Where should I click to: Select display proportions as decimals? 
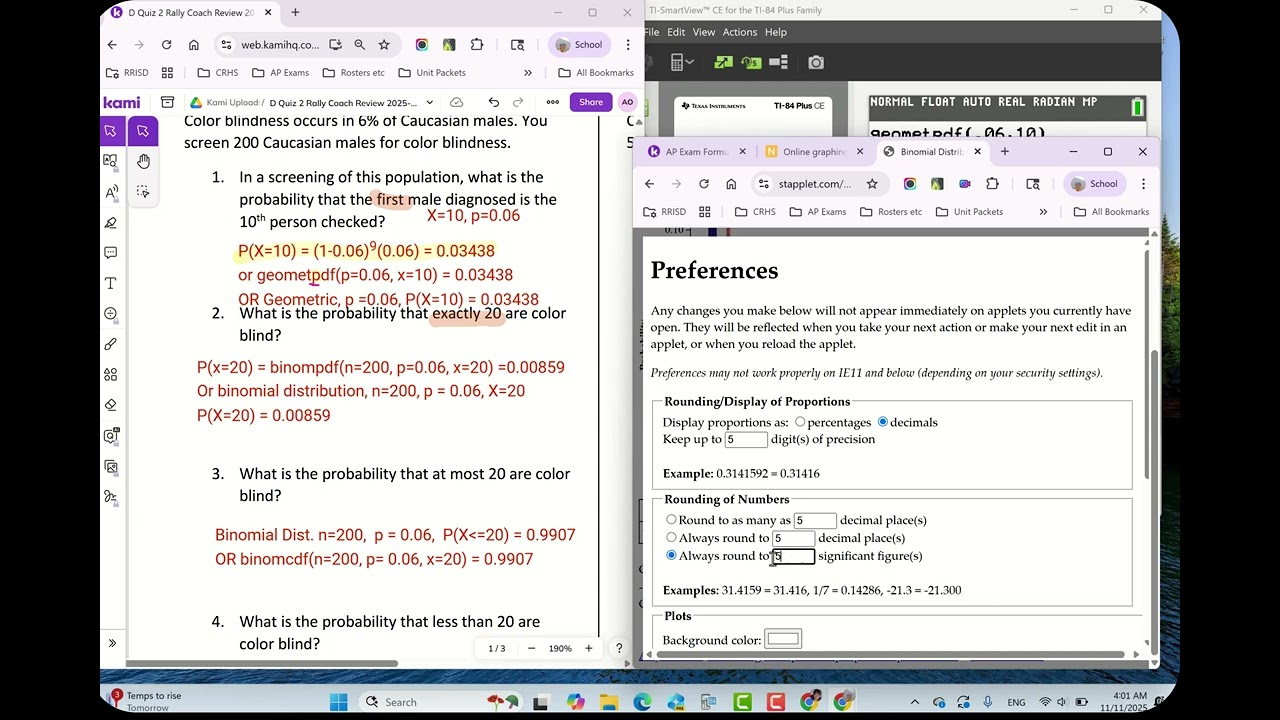point(882,422)
